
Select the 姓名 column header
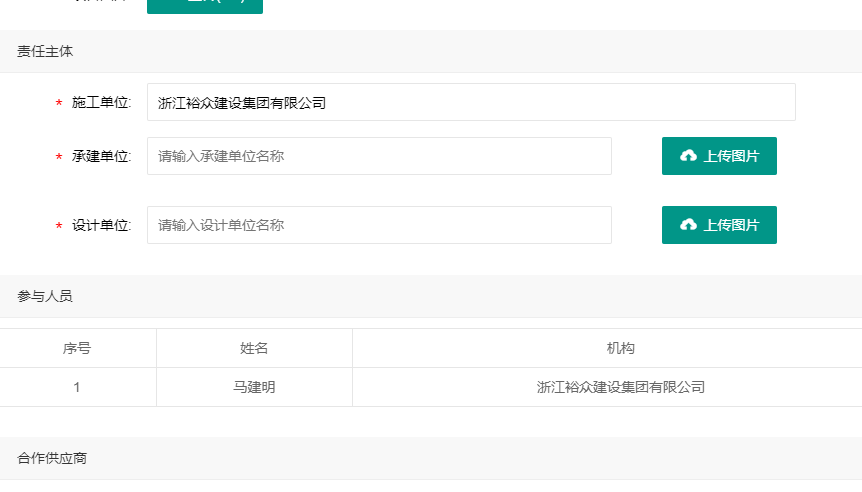coord(254,349)
